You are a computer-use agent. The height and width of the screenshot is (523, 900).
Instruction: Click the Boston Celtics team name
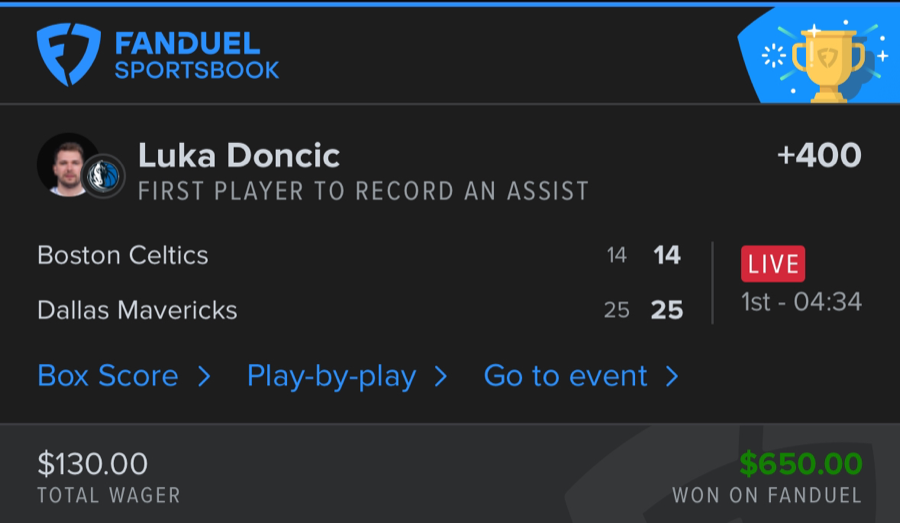click(123, 255)
